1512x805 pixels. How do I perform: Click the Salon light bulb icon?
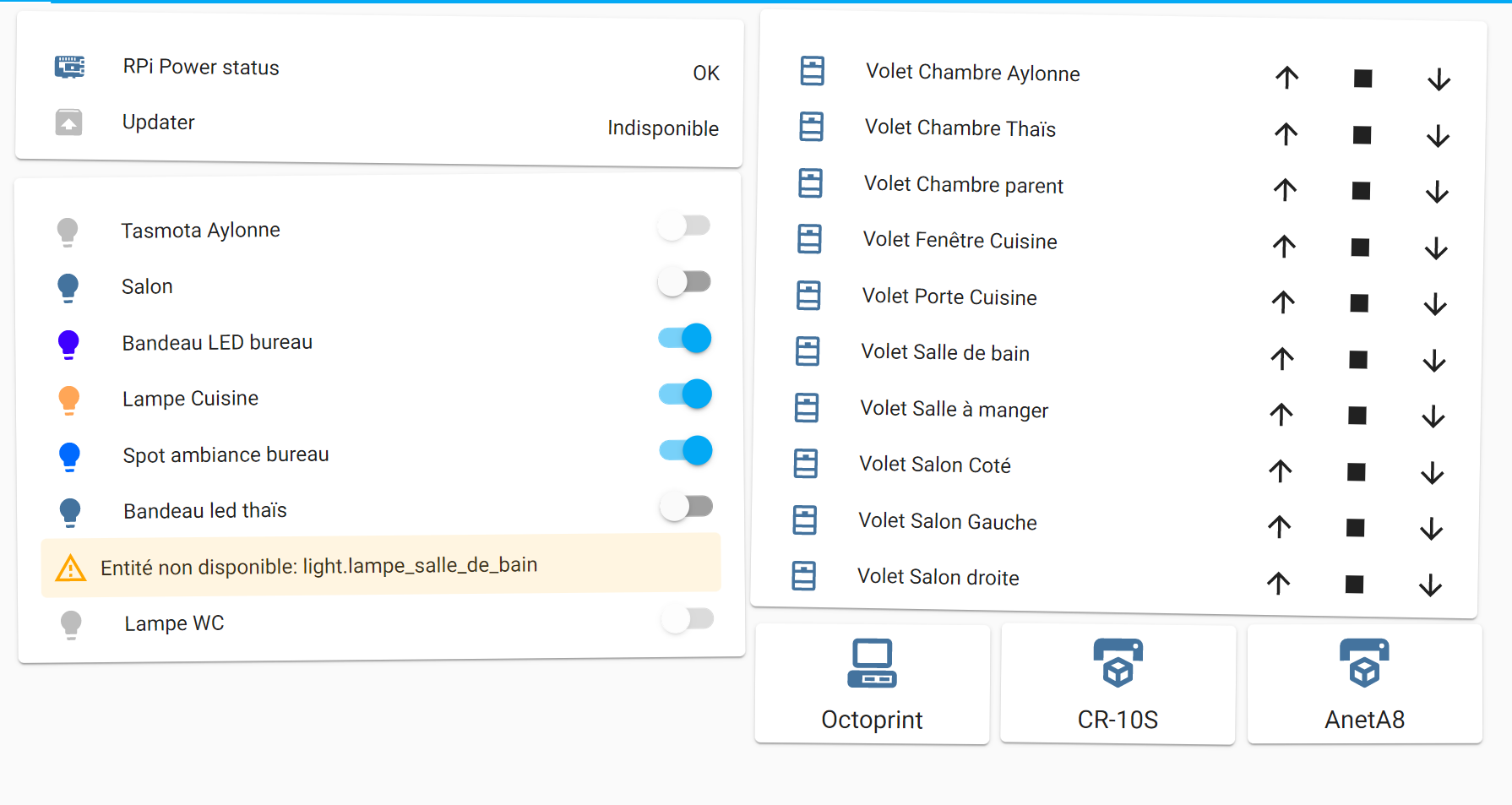pos(68,288)
